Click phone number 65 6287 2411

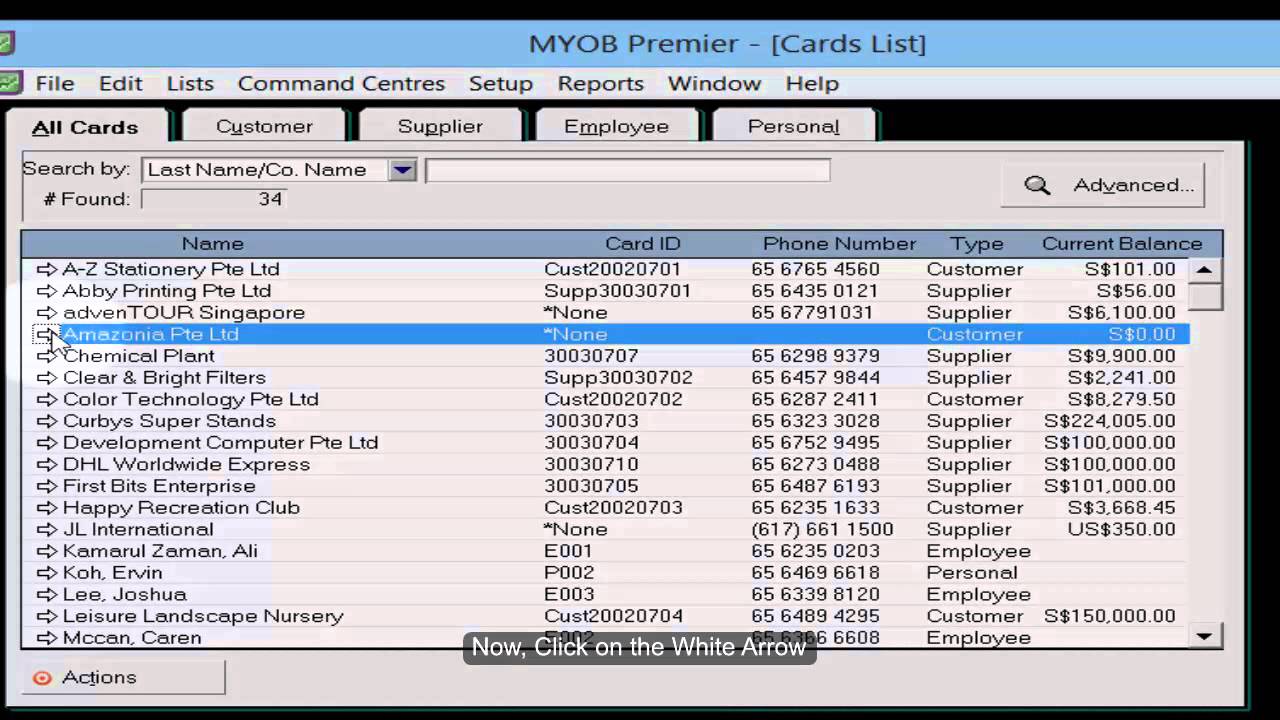[816, 400]
